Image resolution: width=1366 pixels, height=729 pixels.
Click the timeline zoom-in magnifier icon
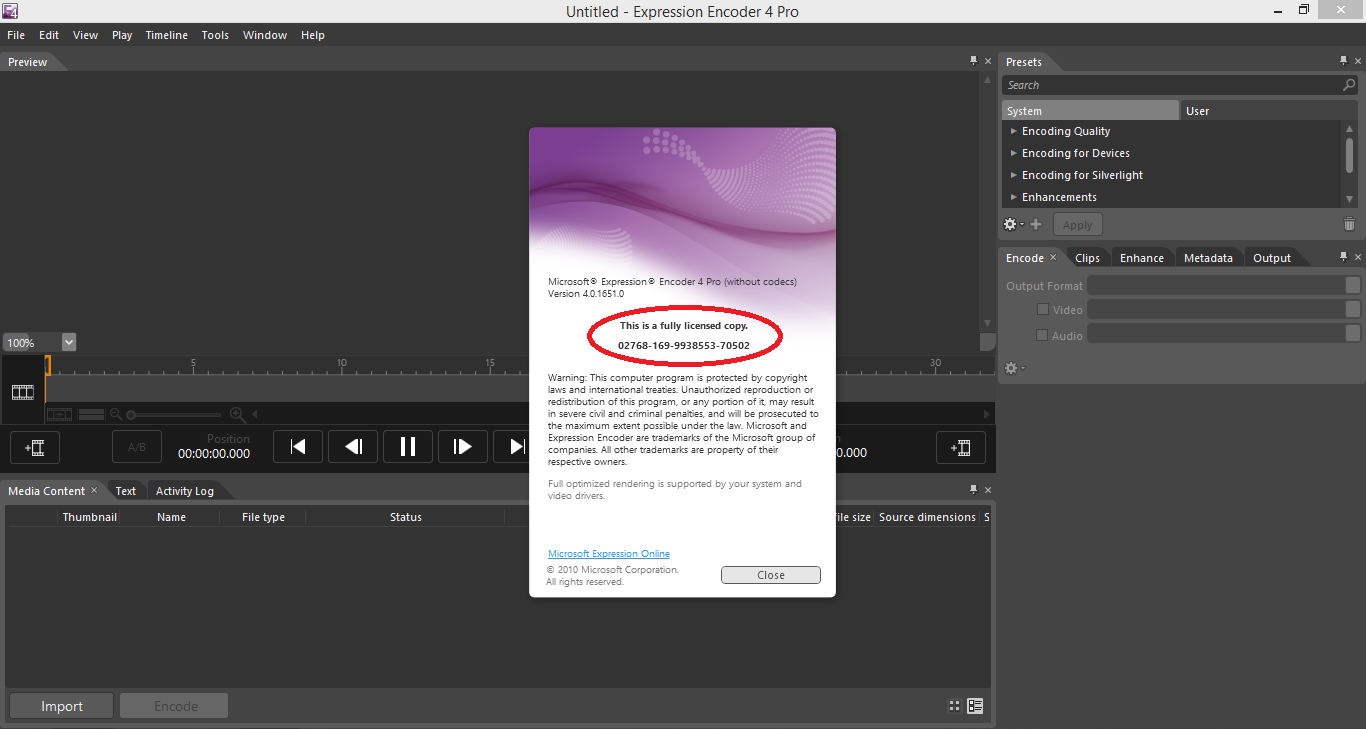(238, 414)
